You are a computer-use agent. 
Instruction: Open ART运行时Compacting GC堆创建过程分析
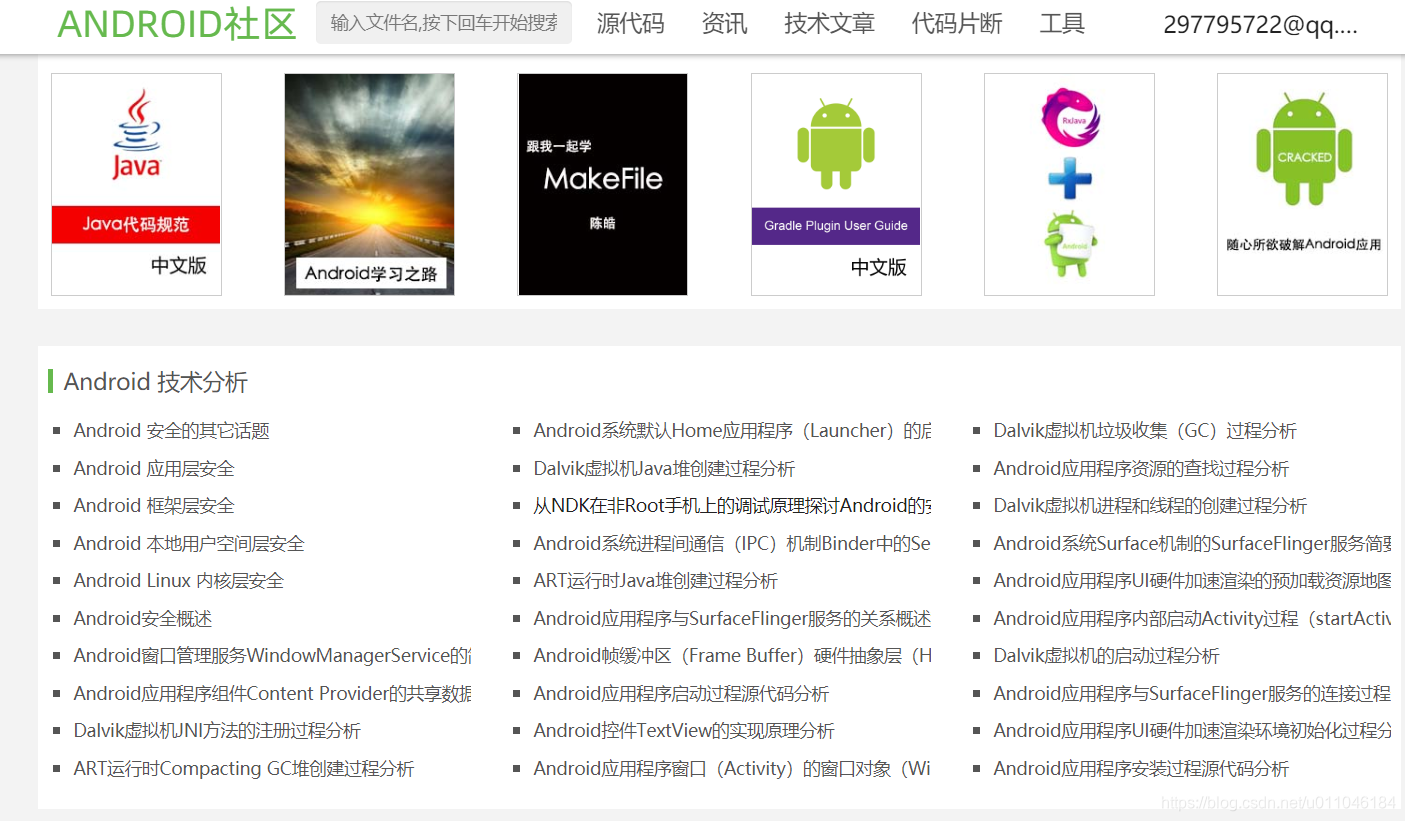click(244, 769)
